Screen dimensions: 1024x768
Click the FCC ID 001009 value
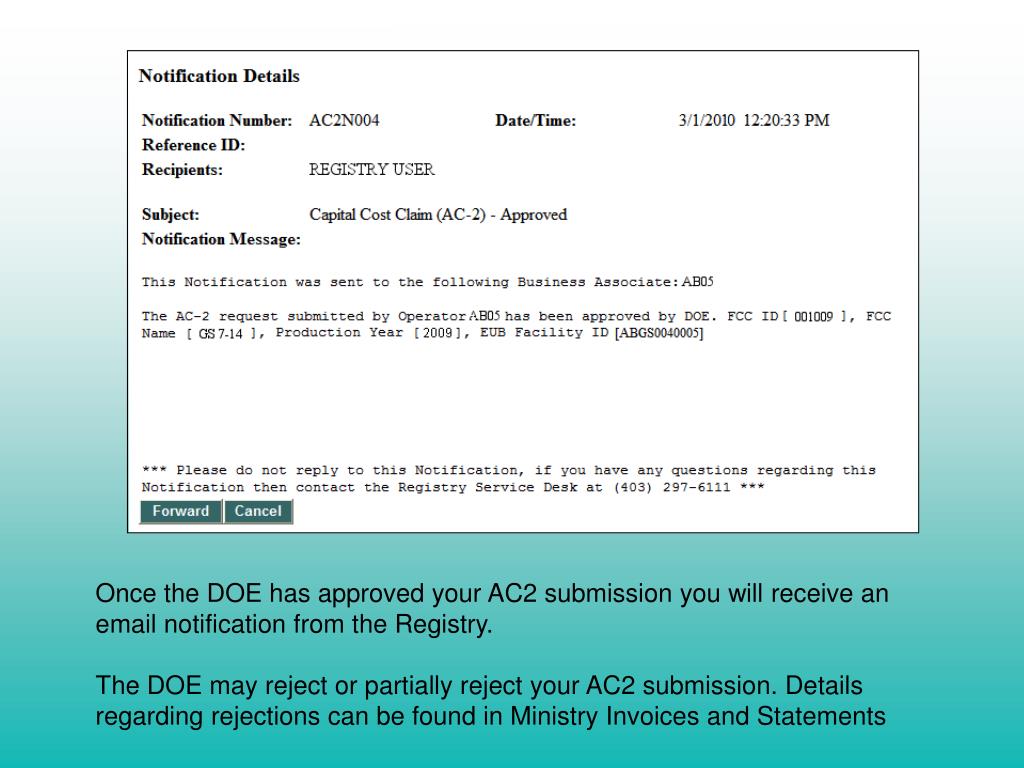coord(814,317)
